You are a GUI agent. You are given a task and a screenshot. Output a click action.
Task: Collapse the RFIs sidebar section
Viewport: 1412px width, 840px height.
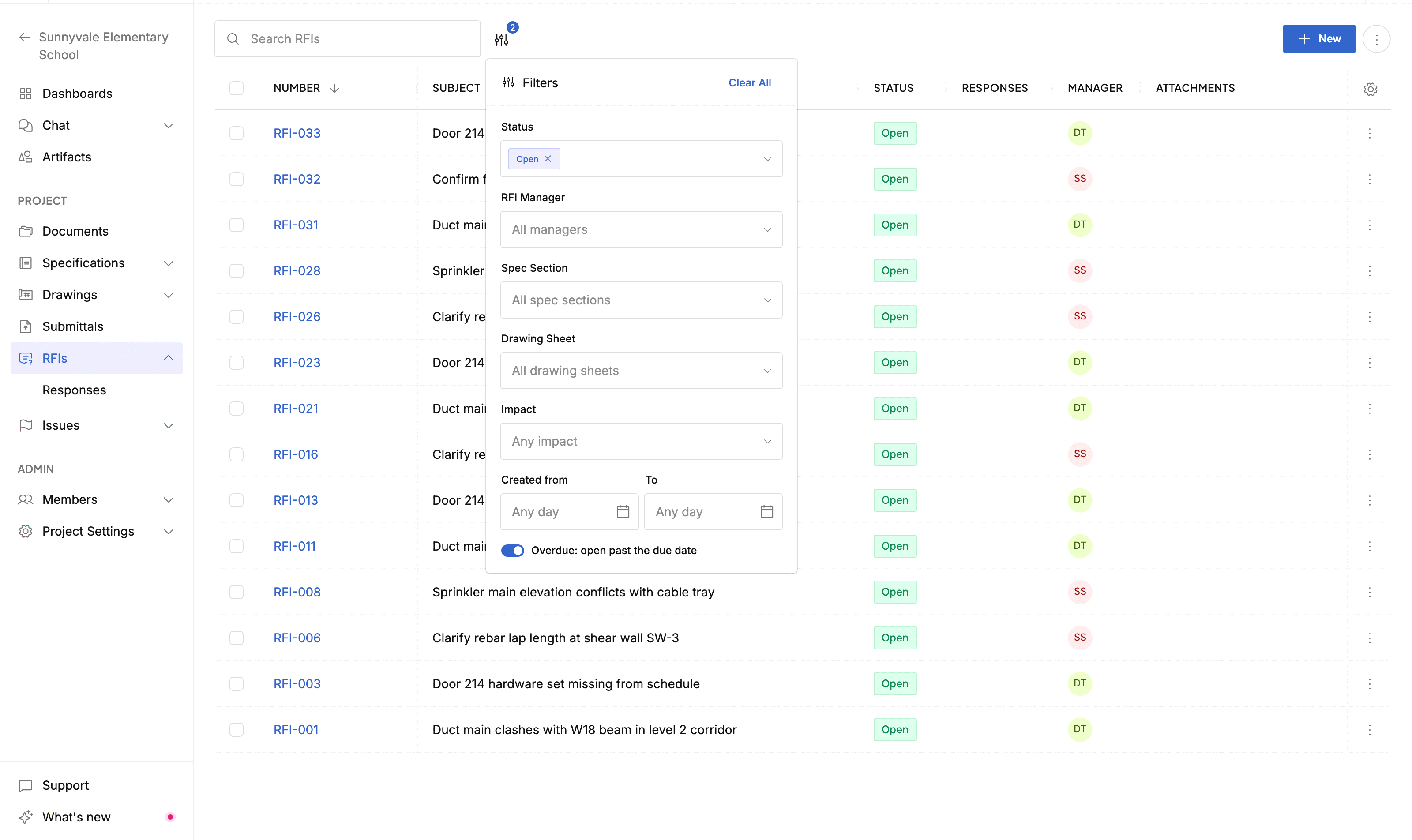168,358
